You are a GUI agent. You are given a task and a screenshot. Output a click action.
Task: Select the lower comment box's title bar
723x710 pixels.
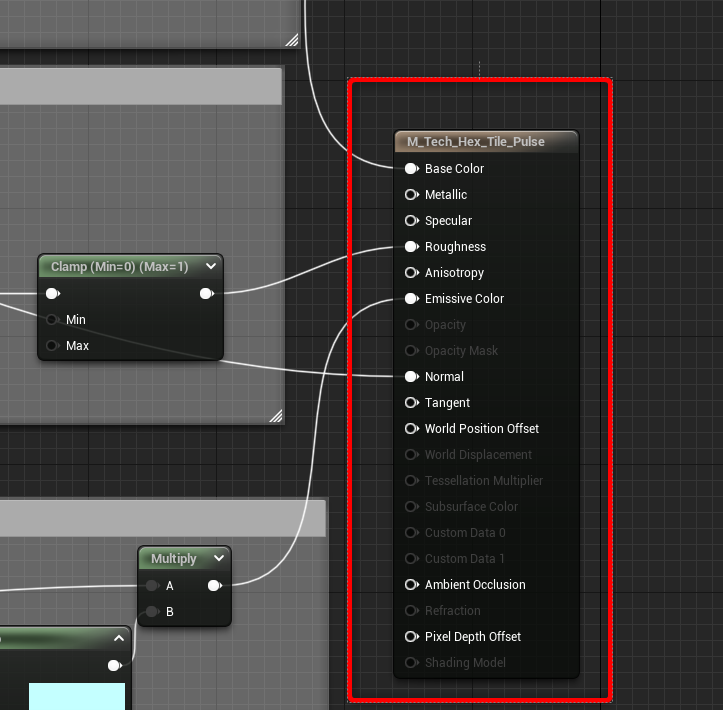pos(163,518)
